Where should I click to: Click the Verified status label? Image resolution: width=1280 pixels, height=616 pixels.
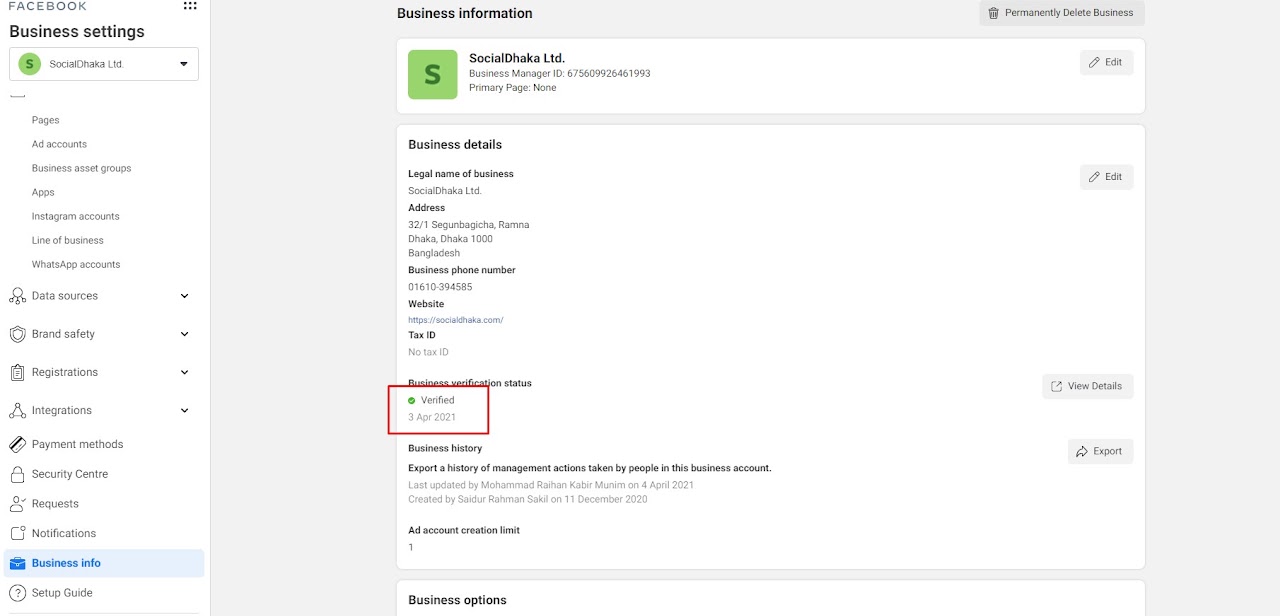tap(437, 400)
